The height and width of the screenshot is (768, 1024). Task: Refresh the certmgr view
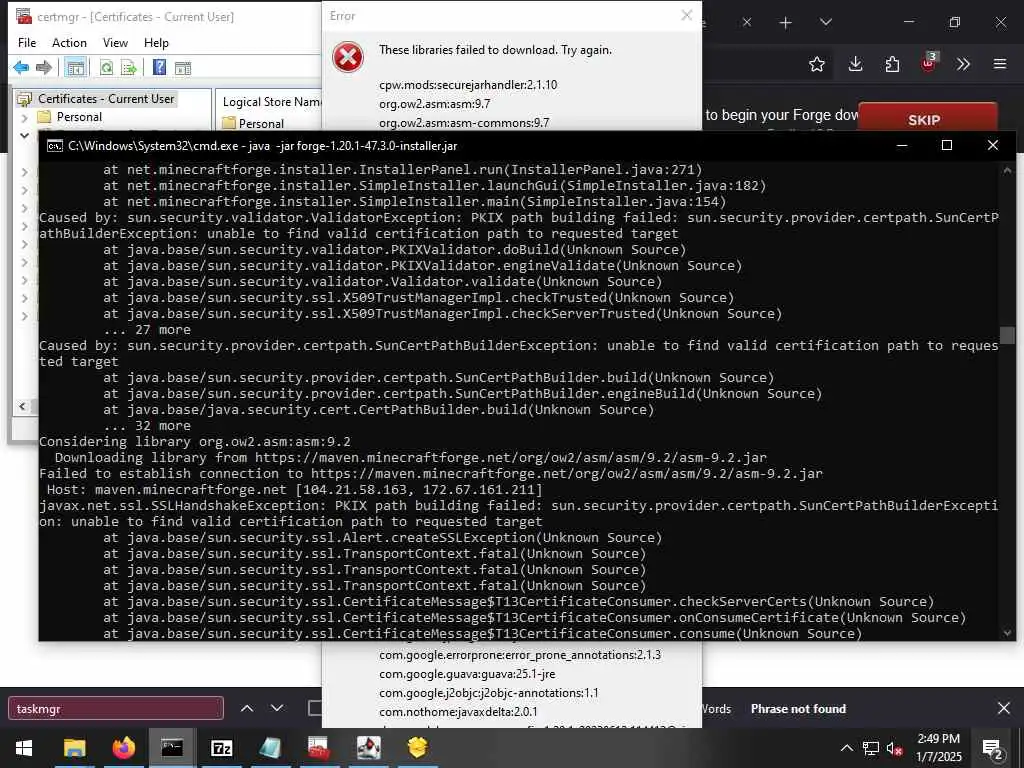click(106, 67)
